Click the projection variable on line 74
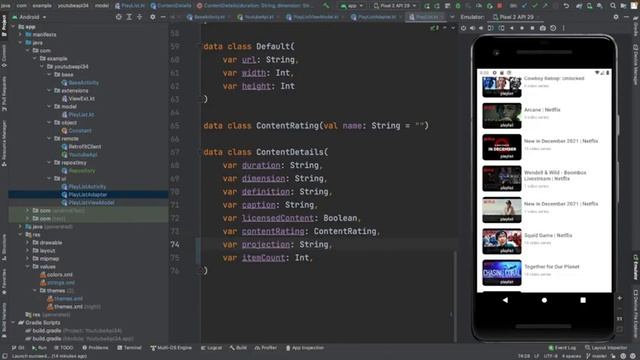The image size is (640, 360). (266, 244)
